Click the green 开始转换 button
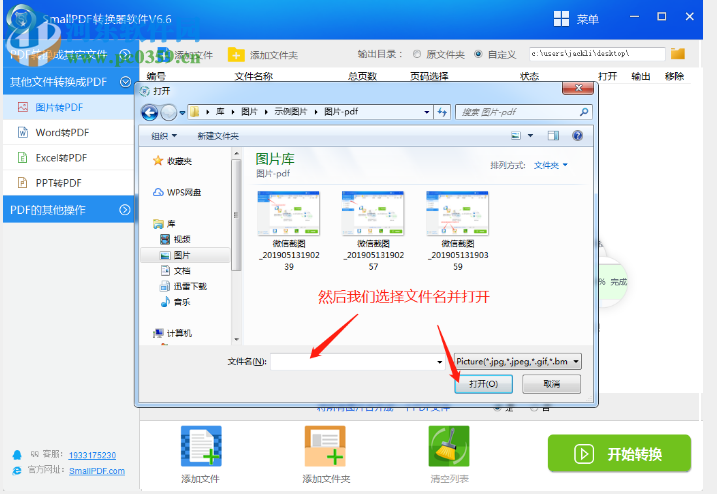This screenshot has width=717, height=494. 619,454
